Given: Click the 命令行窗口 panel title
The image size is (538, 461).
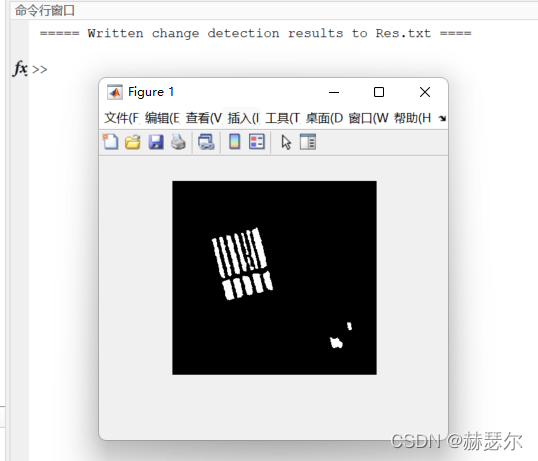Looking at the screenshot, I should 45,10.
